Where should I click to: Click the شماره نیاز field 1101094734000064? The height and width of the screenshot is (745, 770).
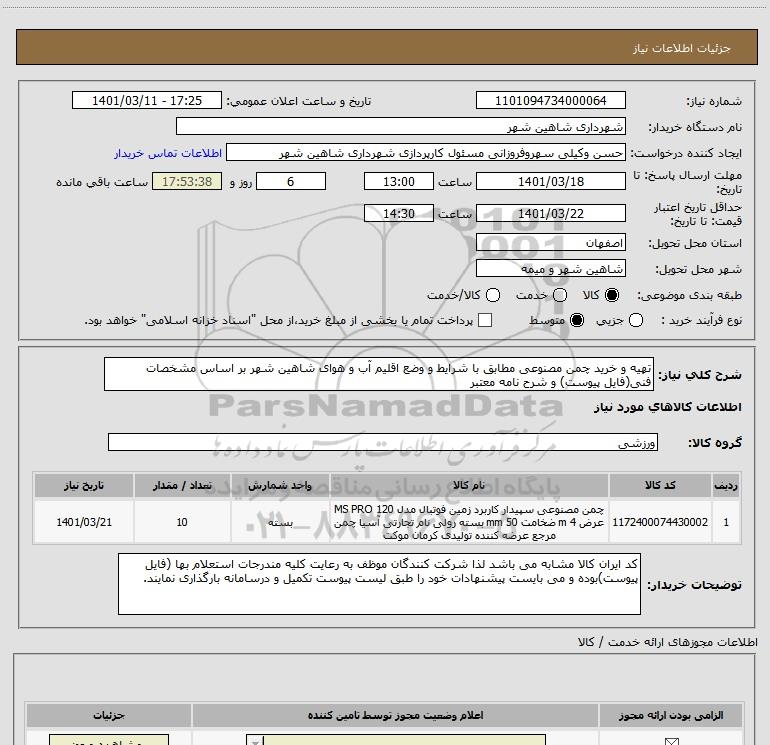[x=550, y=100]
